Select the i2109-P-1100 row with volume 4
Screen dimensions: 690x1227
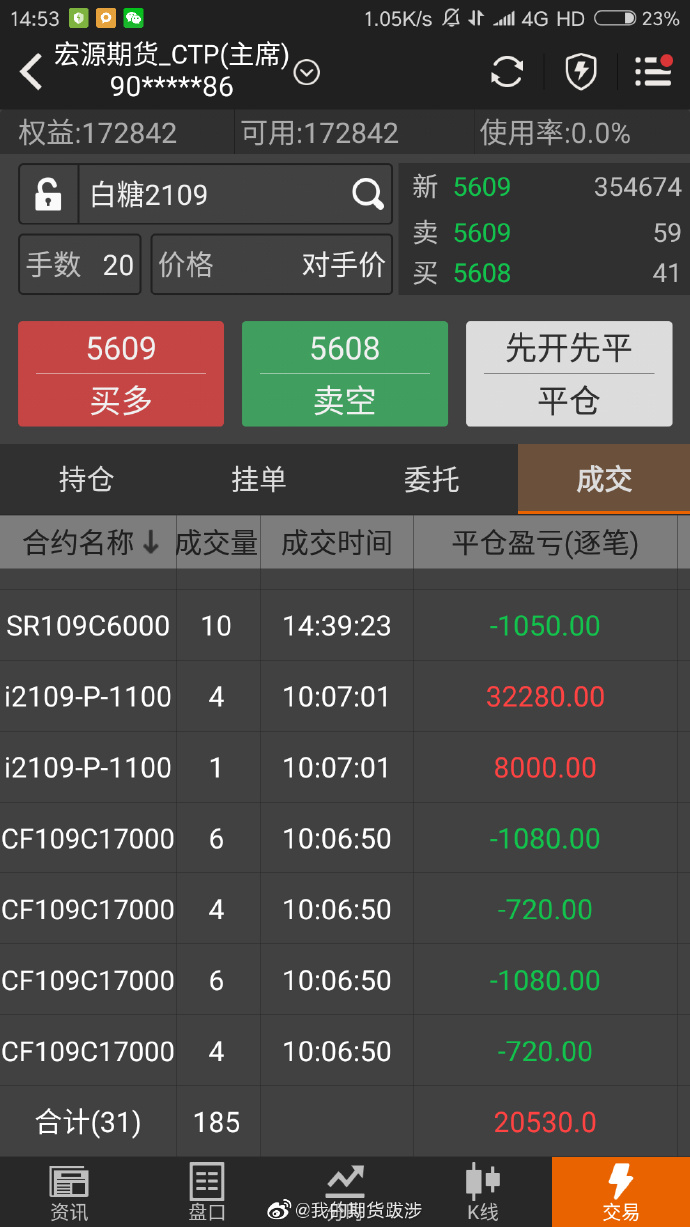[345, 697]
